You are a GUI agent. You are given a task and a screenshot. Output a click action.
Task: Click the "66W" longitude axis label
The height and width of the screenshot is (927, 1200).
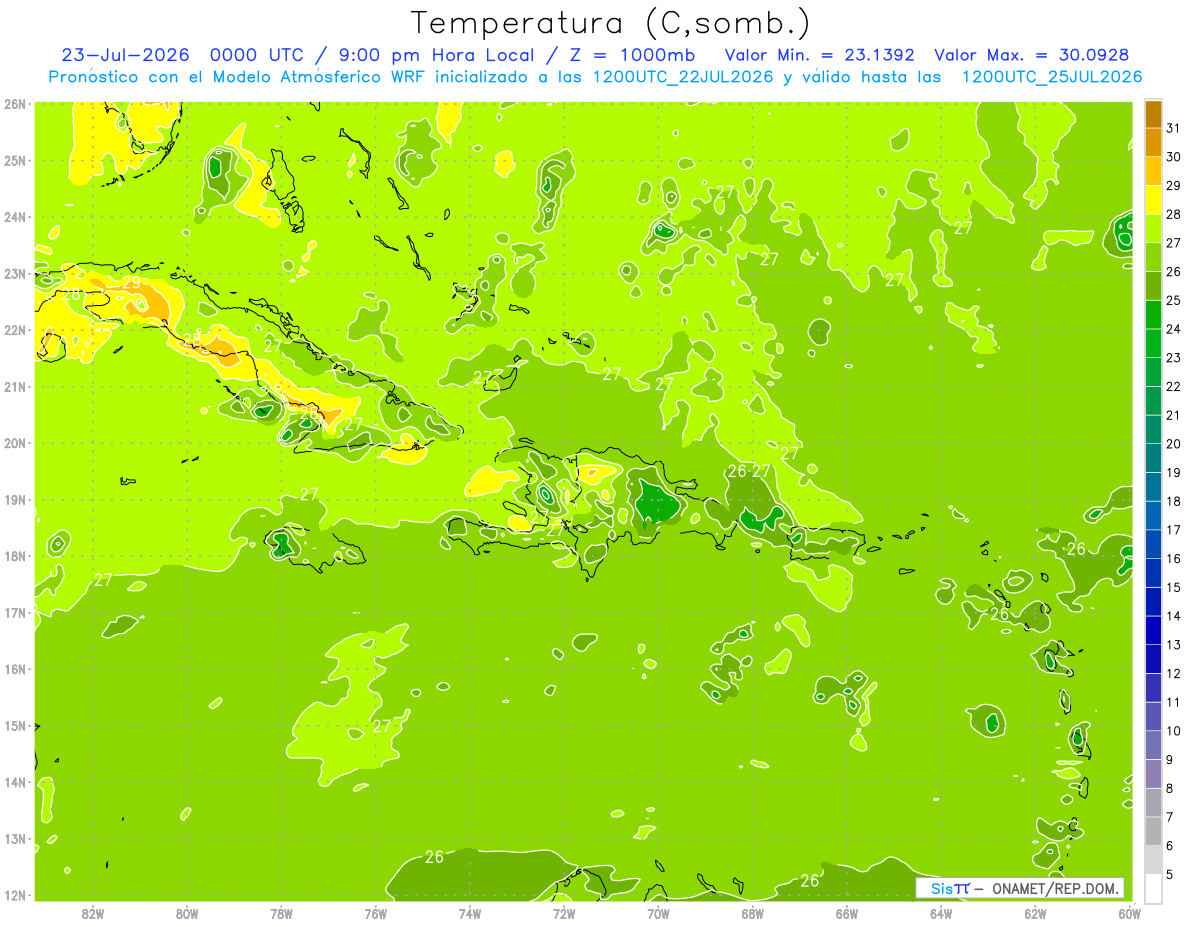847,913
